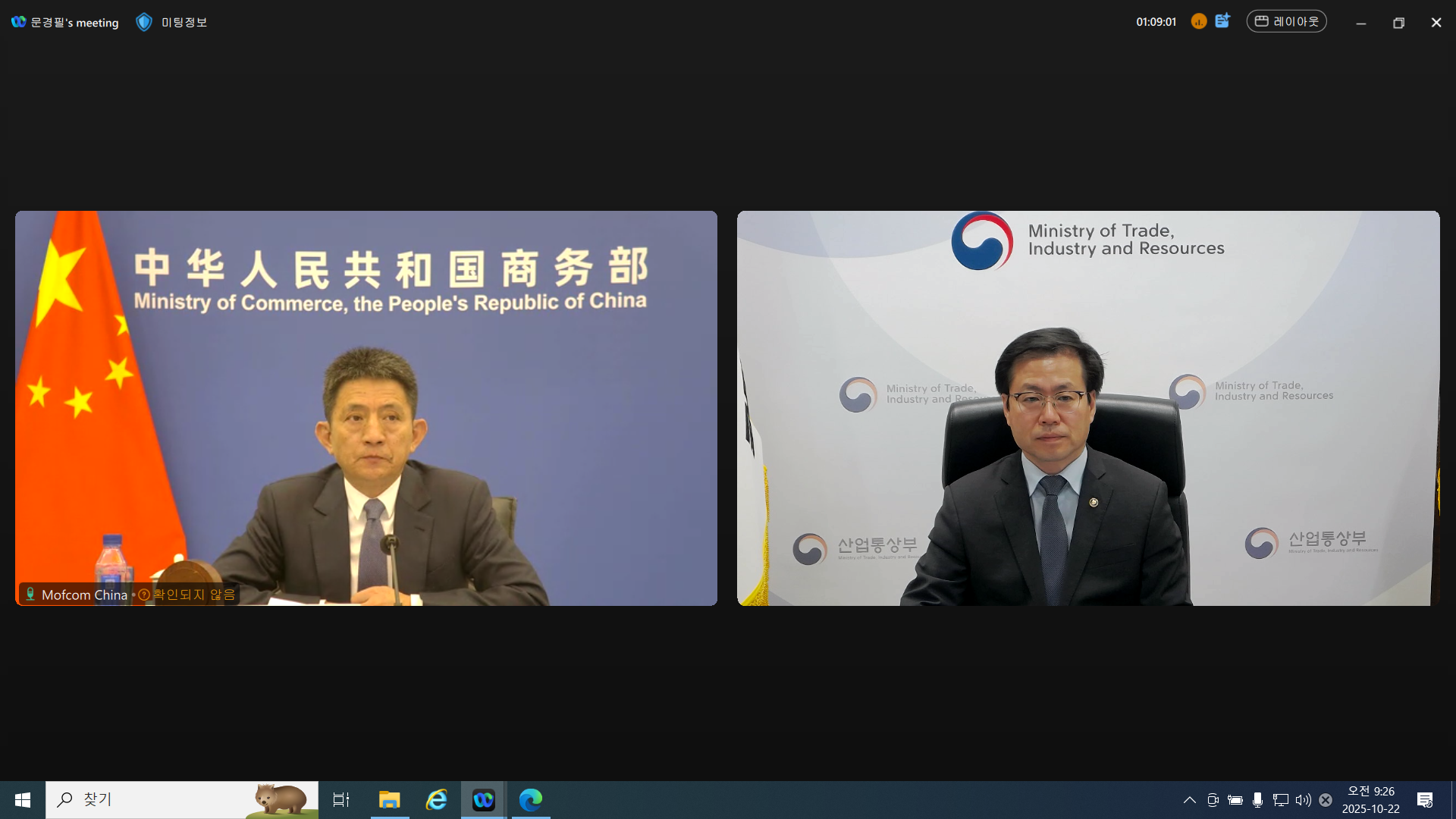
Task: Launch Internet Explorer from the taskbar
Action: point(437,800)
